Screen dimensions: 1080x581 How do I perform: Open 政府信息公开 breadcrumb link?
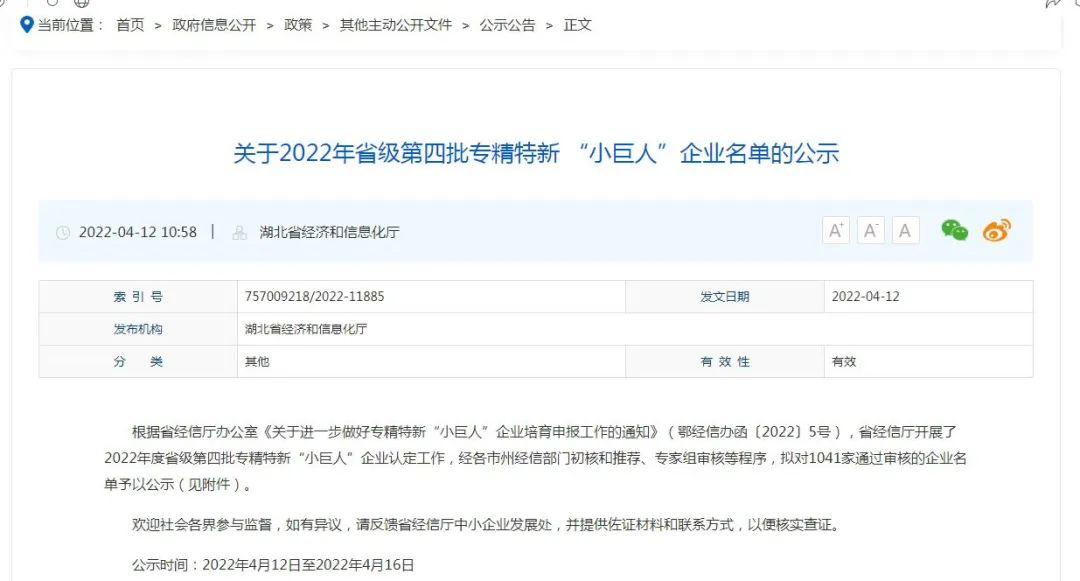pos(214,25)
